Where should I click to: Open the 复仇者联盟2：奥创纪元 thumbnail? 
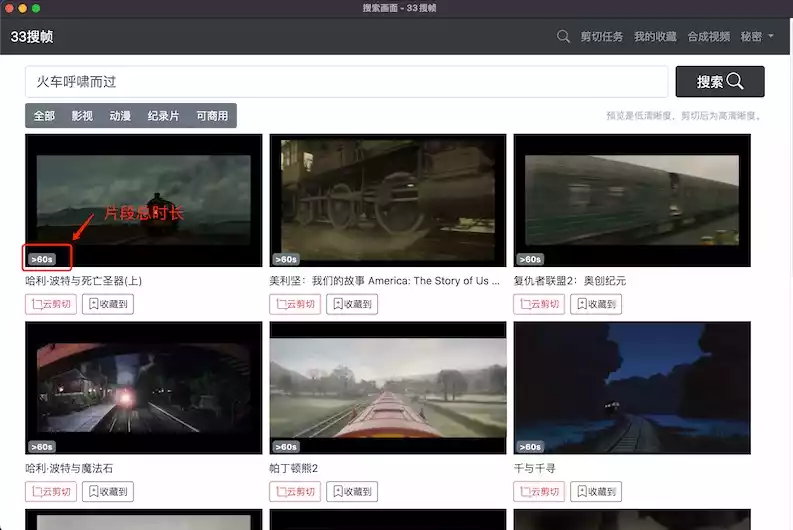[x=632, y=200]
